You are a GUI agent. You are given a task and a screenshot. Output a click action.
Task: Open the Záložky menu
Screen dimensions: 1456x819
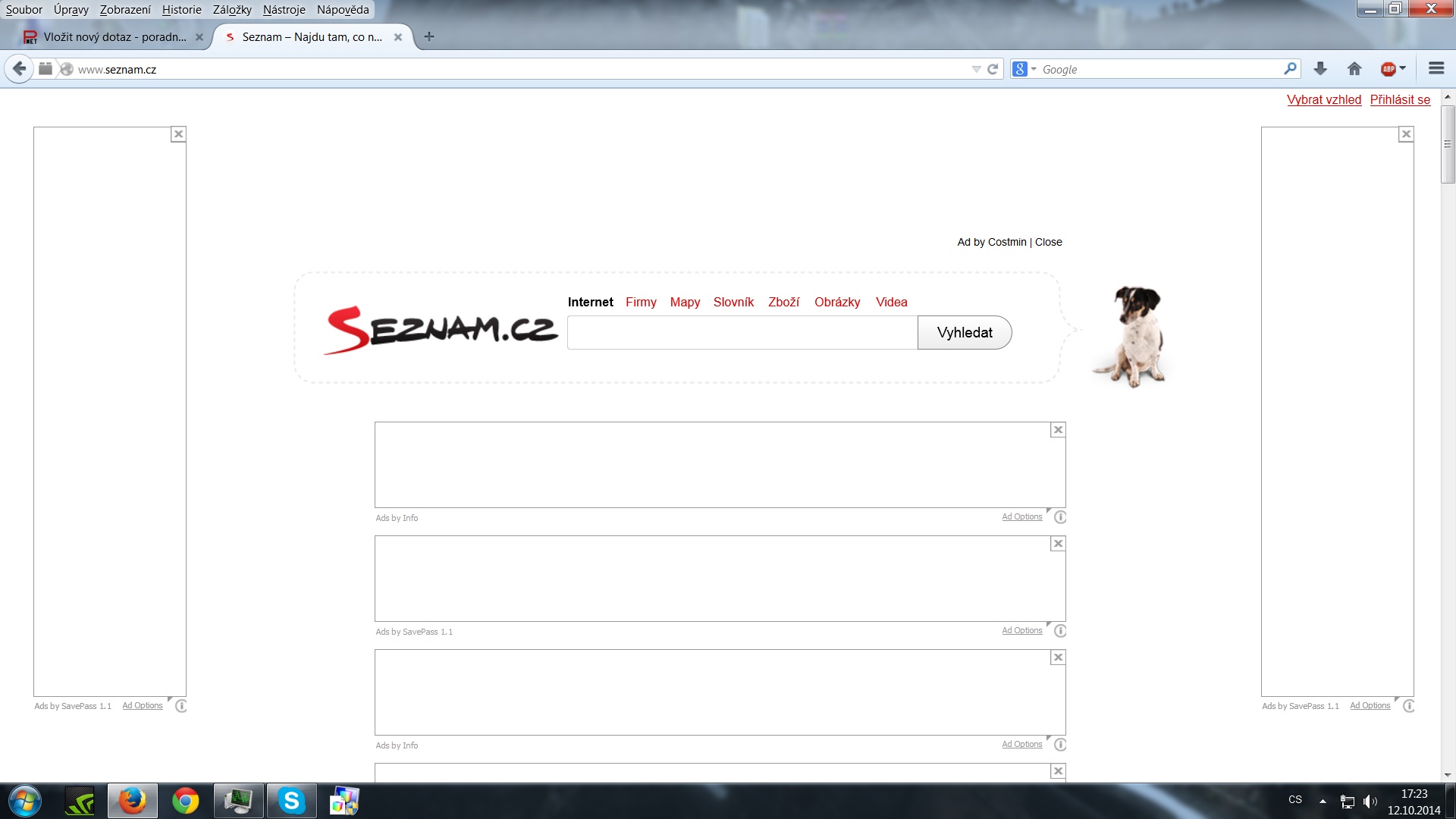click(232, 10)
